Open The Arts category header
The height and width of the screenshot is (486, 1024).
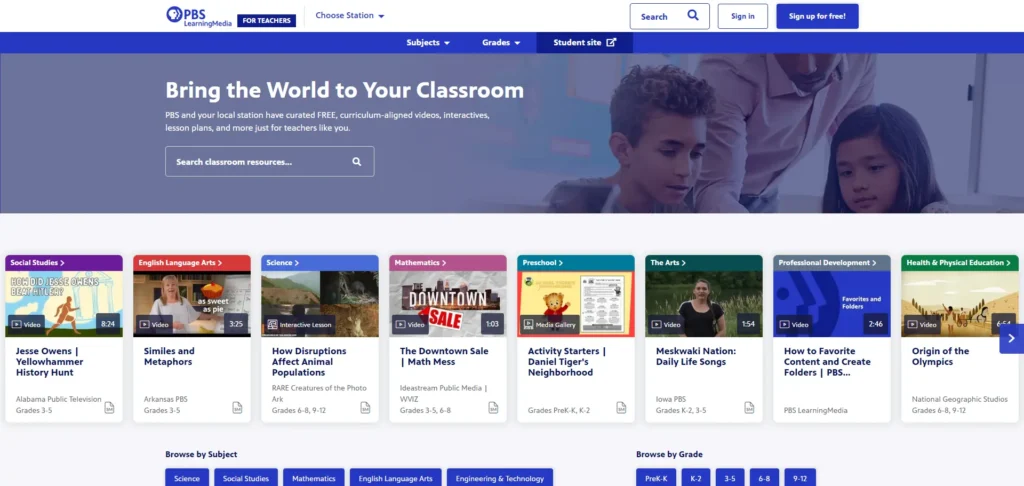(704, 263)
